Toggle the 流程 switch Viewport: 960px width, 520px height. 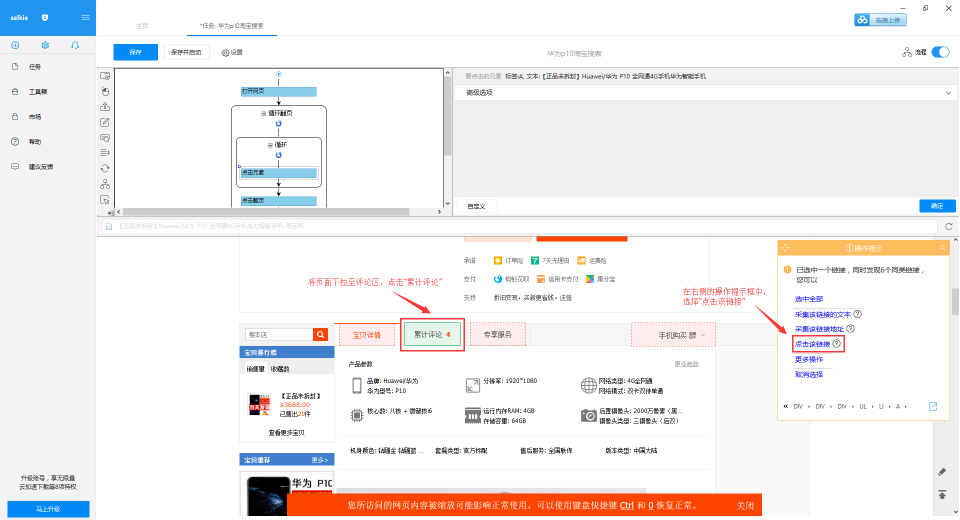tap(940, 52)
